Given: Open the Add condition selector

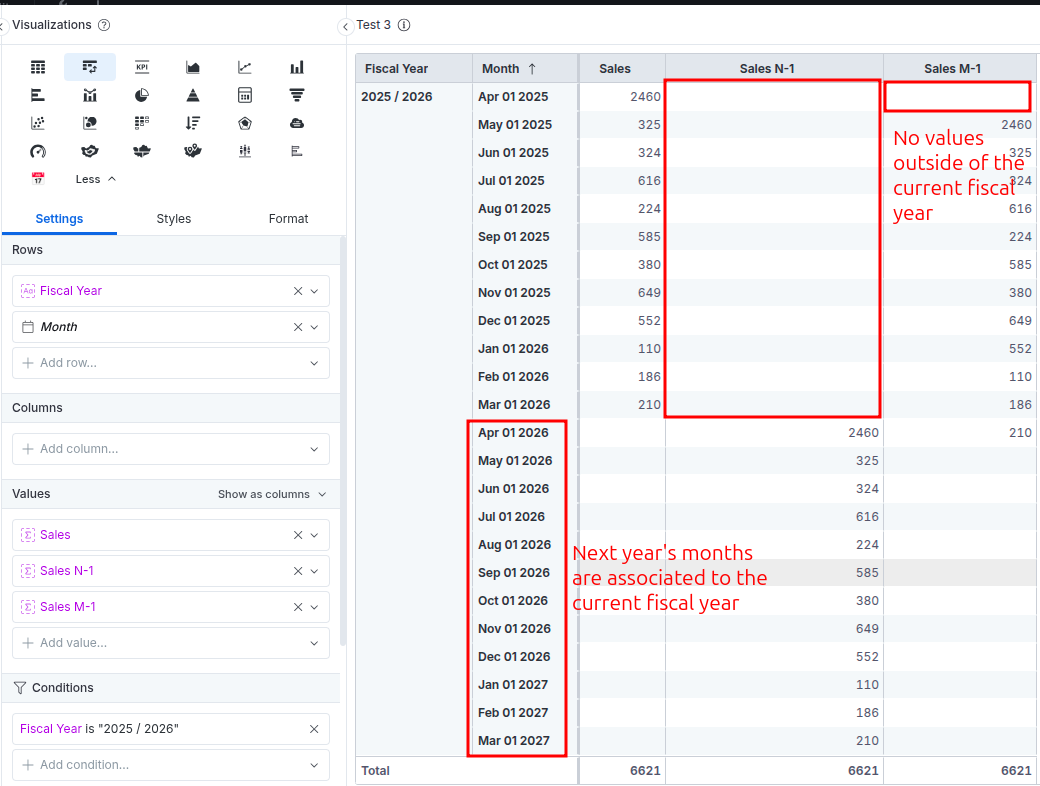Looking at the screenshot, I should tap(170, 765).
